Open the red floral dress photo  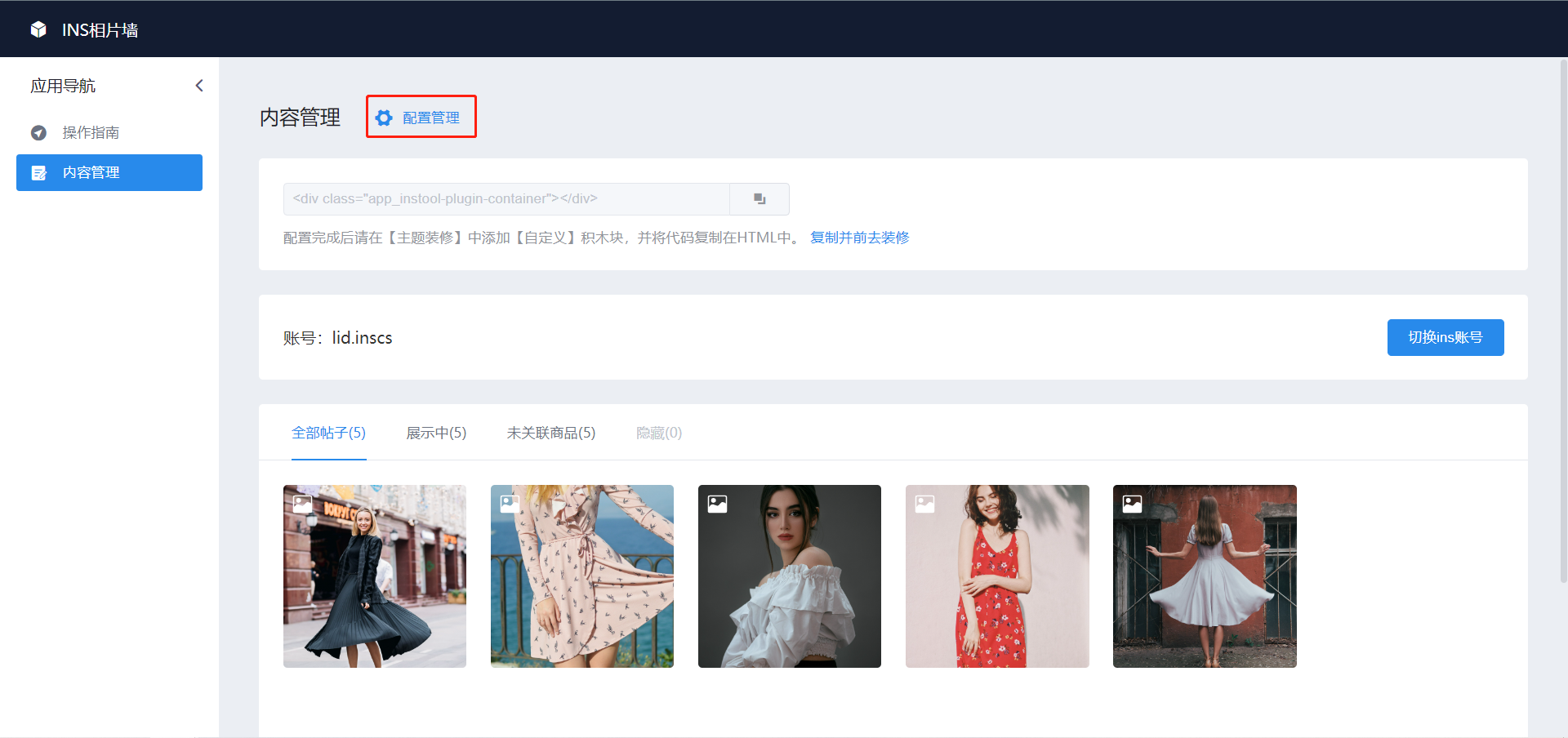(997, 576)
